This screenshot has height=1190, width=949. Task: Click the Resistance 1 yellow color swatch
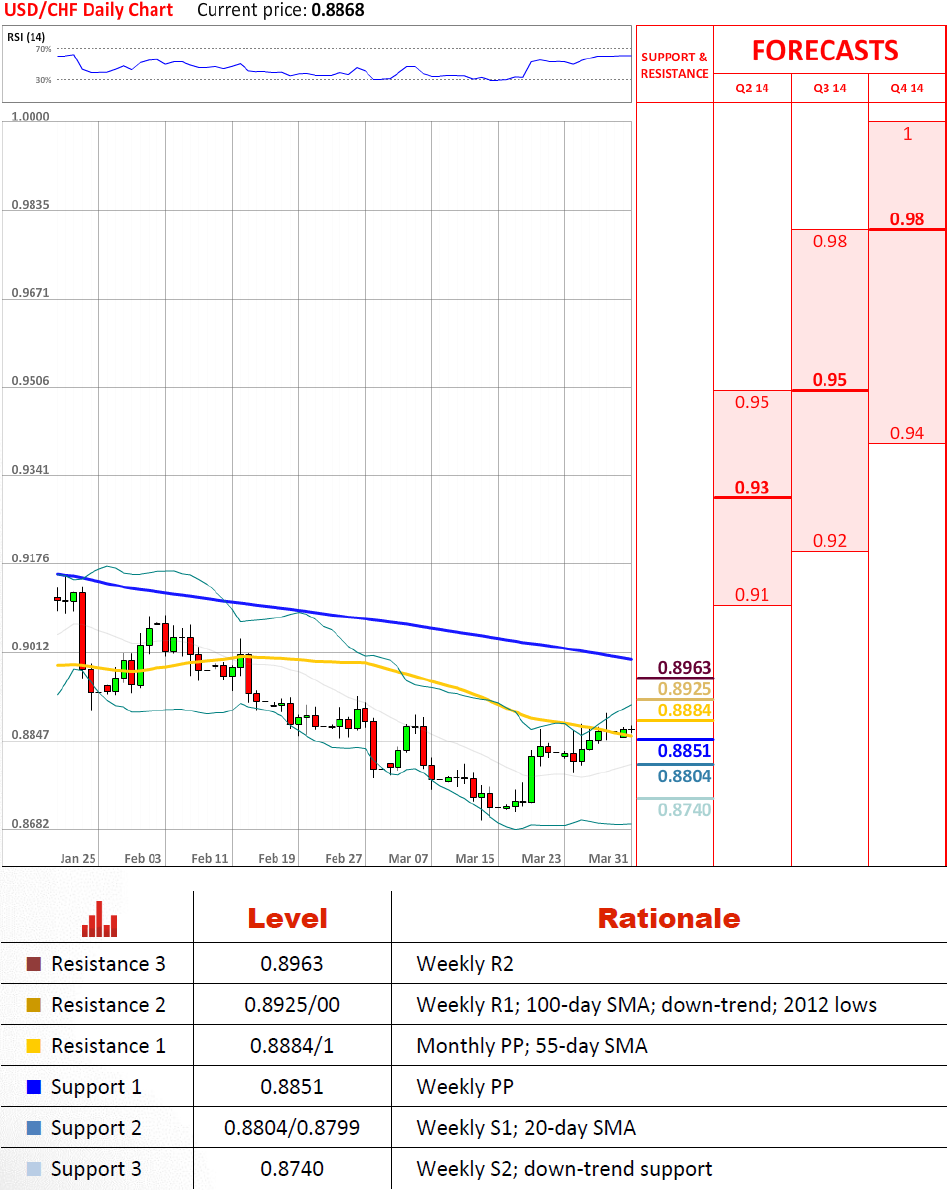point(33,1046)
